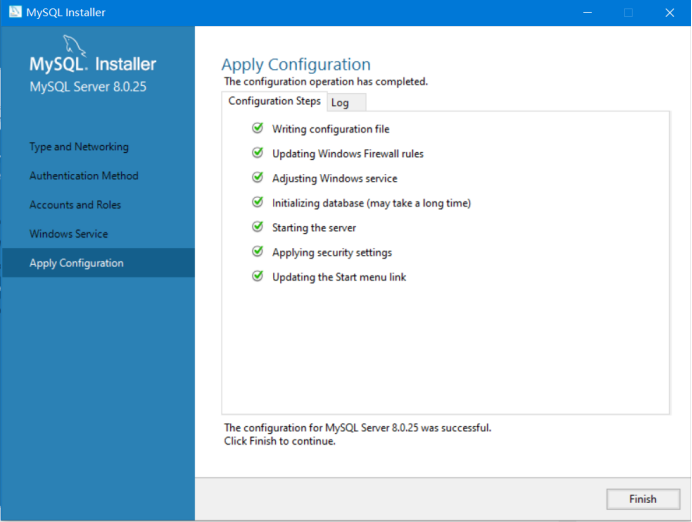Click the checkmark for Applying security settings
Screen dimensions: 692x522
[258, 252]
